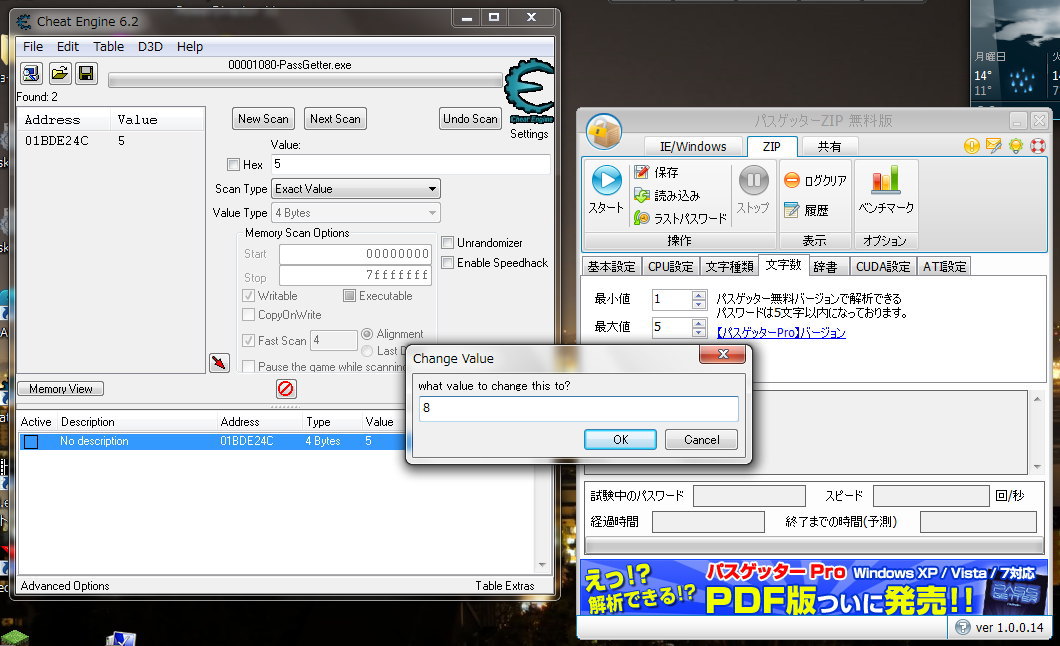The width and height of the screenshot is (1060, 646).
Task: Click the スタート play icon in PassGetter
Action: tap(606, 180)
